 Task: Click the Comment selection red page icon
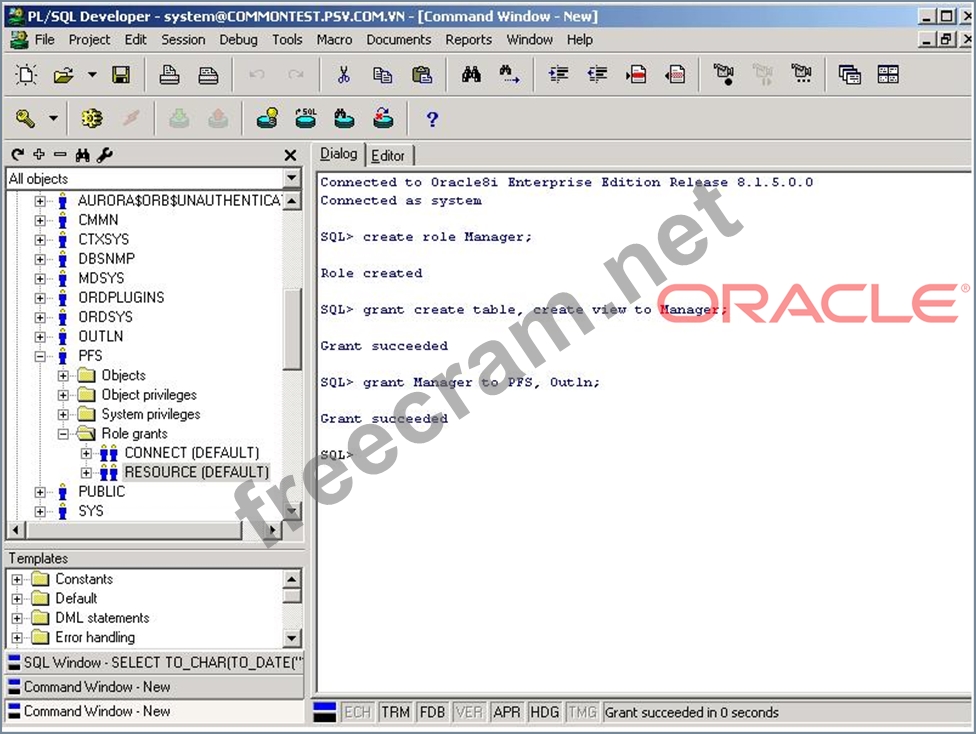coord(636,75)
